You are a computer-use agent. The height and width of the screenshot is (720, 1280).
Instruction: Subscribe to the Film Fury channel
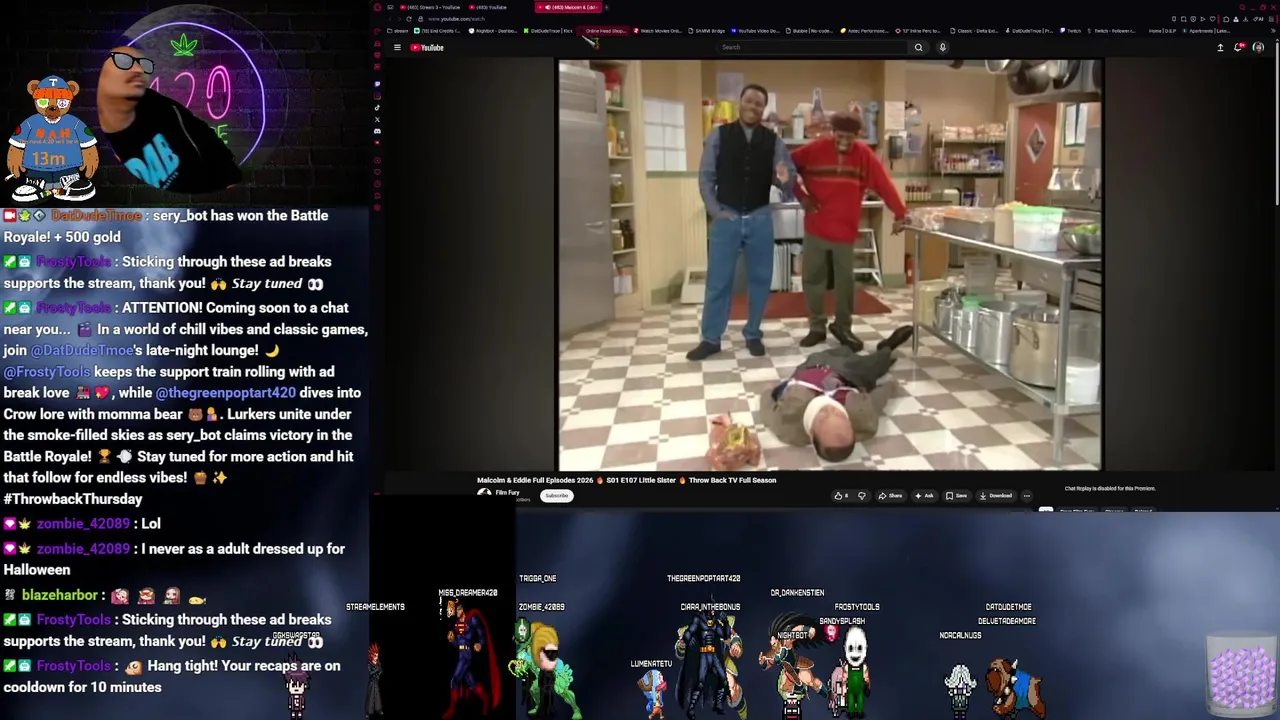[x=557, y=495]
